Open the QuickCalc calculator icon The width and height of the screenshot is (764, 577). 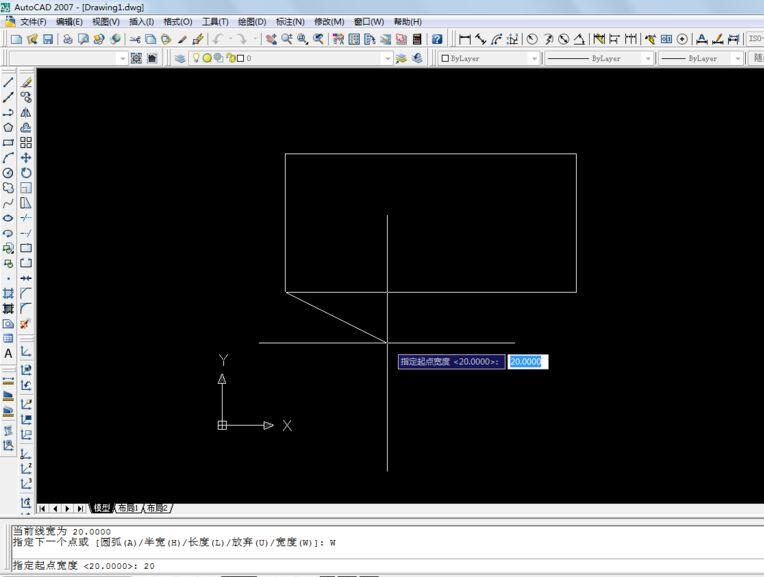click(417, 39)
